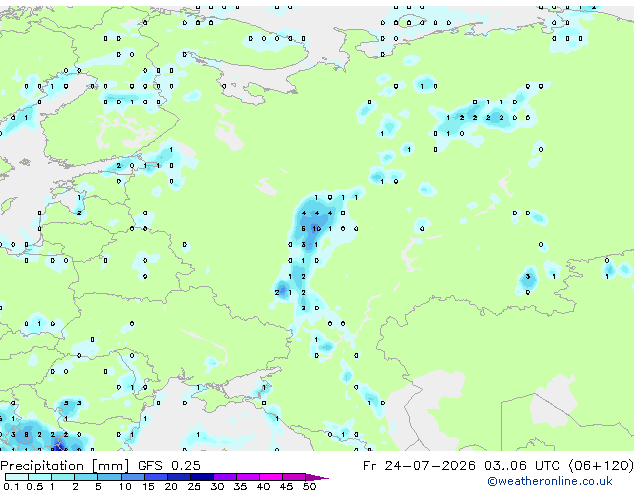The height and width of the screenshot is (490, 634).
Task: Click the 'Precipitation [mm]' legend title
Action: coord(65,466)
